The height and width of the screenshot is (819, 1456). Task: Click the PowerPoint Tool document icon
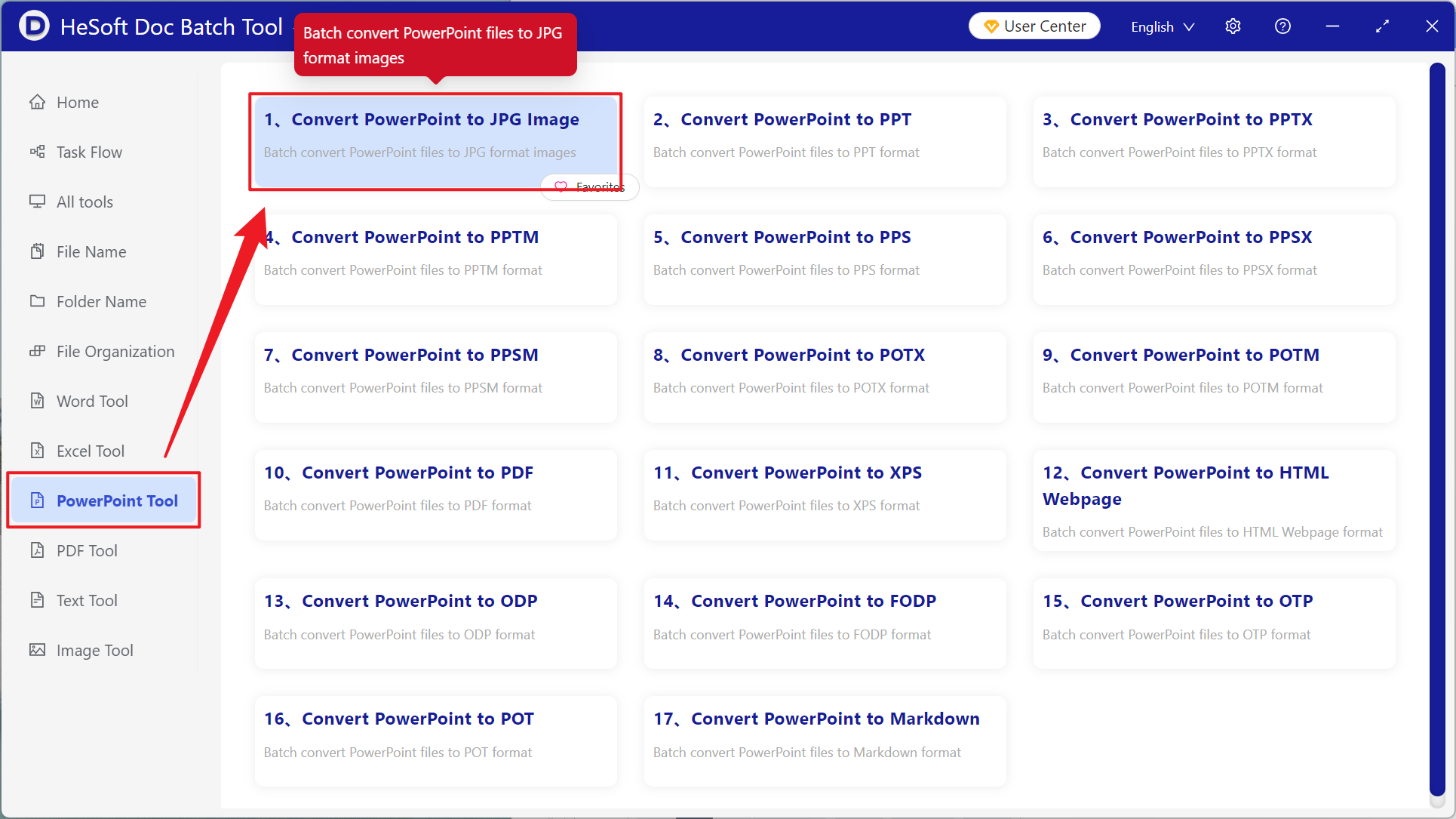coord(37,500)
